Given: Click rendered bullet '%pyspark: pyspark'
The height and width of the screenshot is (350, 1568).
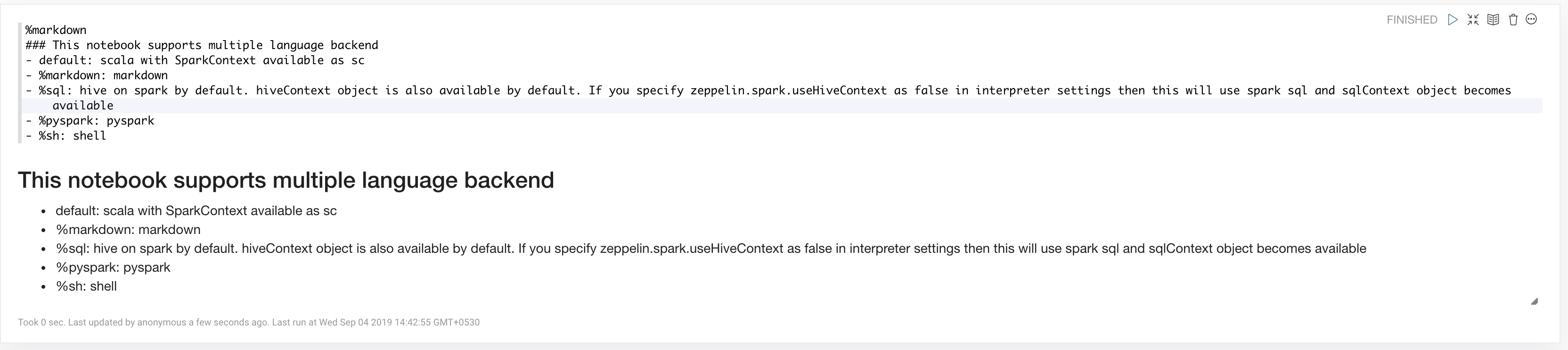Looking at the screenshot, I should pyautogui.click(x=113, y=267).
